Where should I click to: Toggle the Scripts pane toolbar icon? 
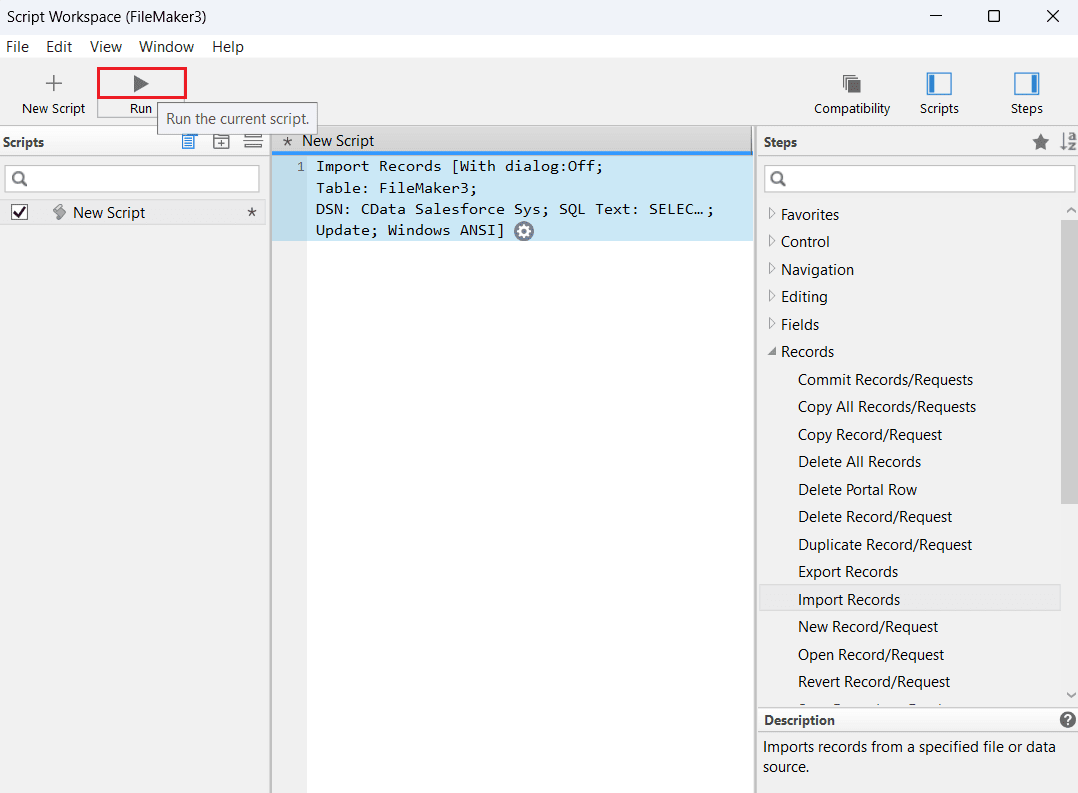[x=939, y=84]
